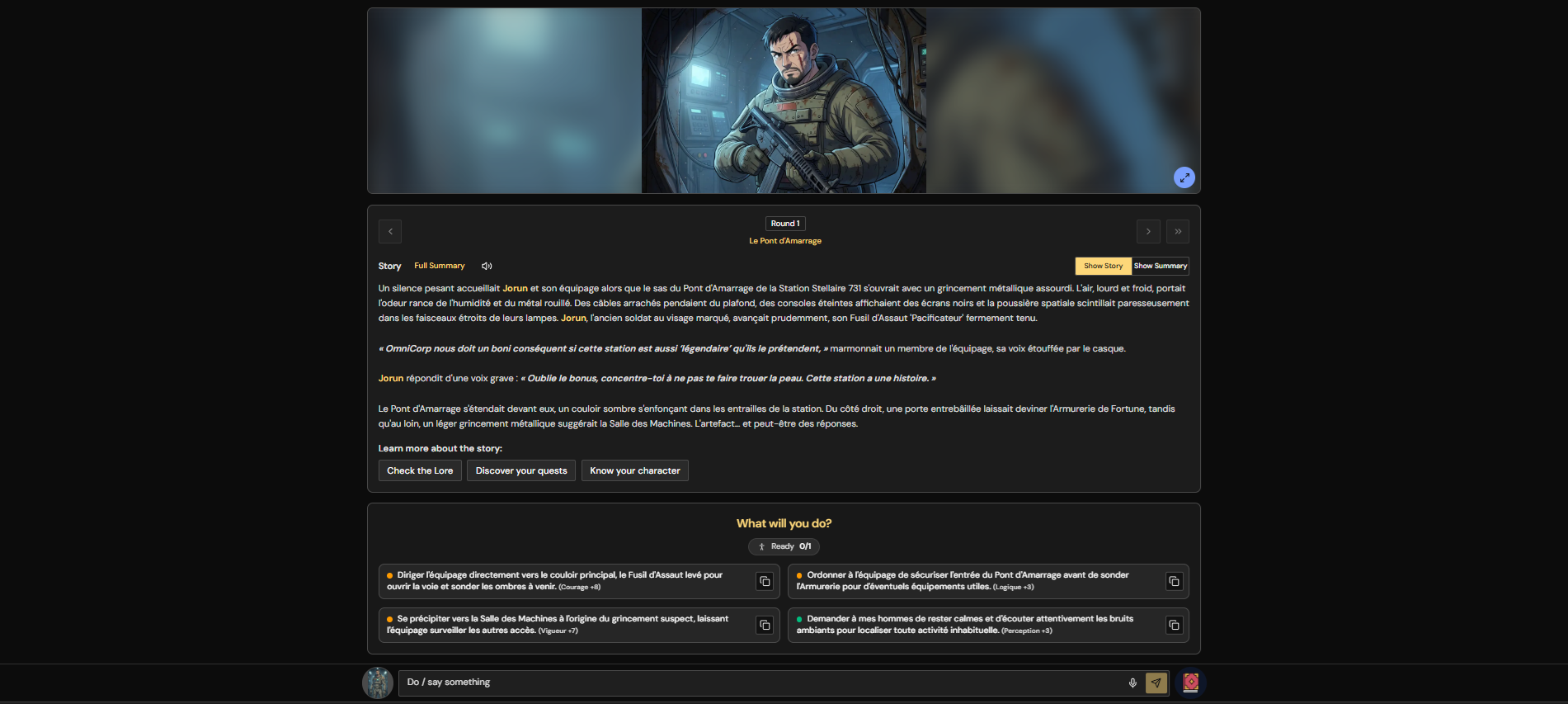1568x704 pixels.
Task: Expand the scene image to fullscreen
Action: click(x=1184, y=177)
